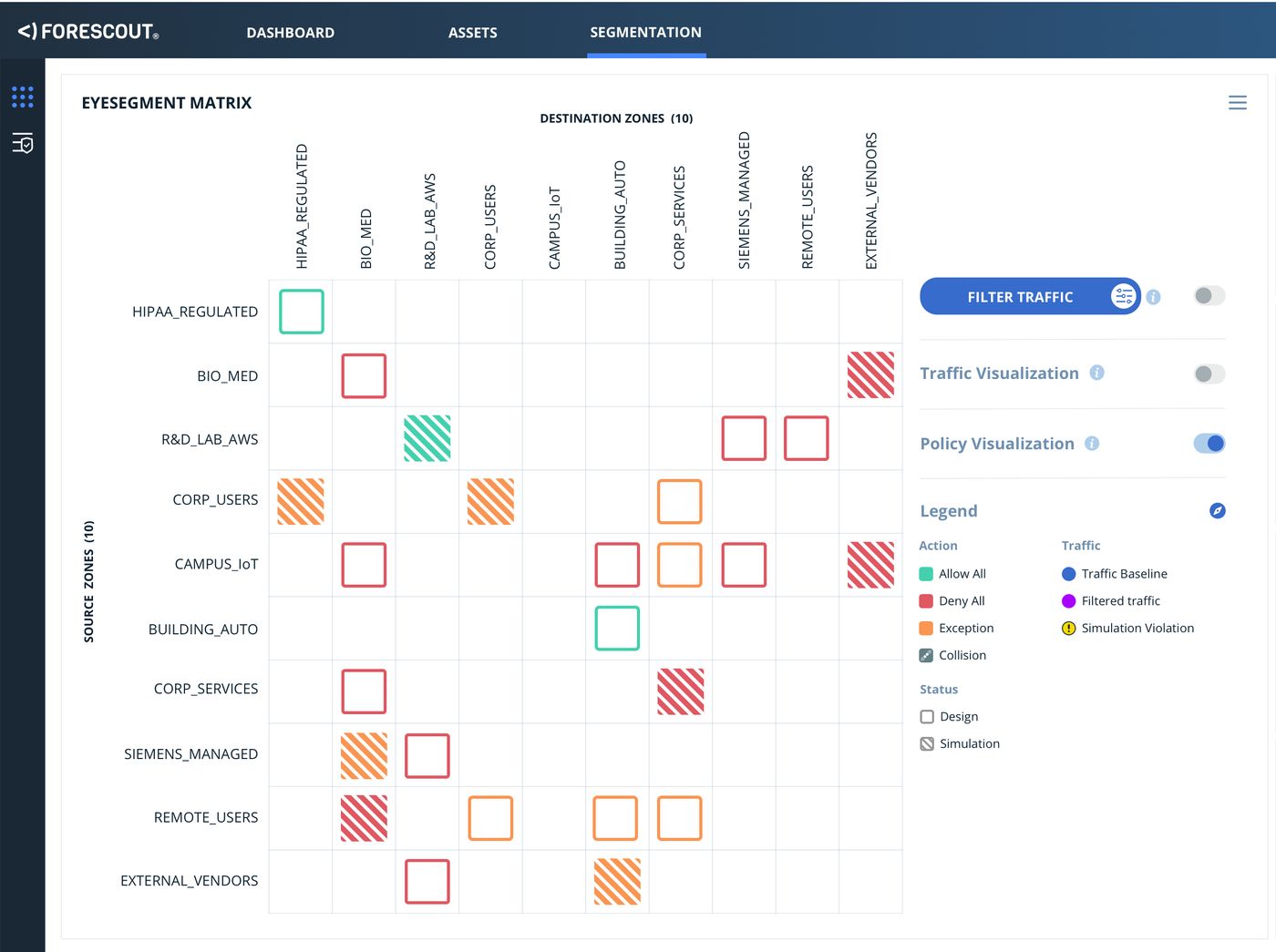Turn on Traffic Visualization toggle
The height and width of the screenshot is (952, 1276).
tap(1209, 374)
